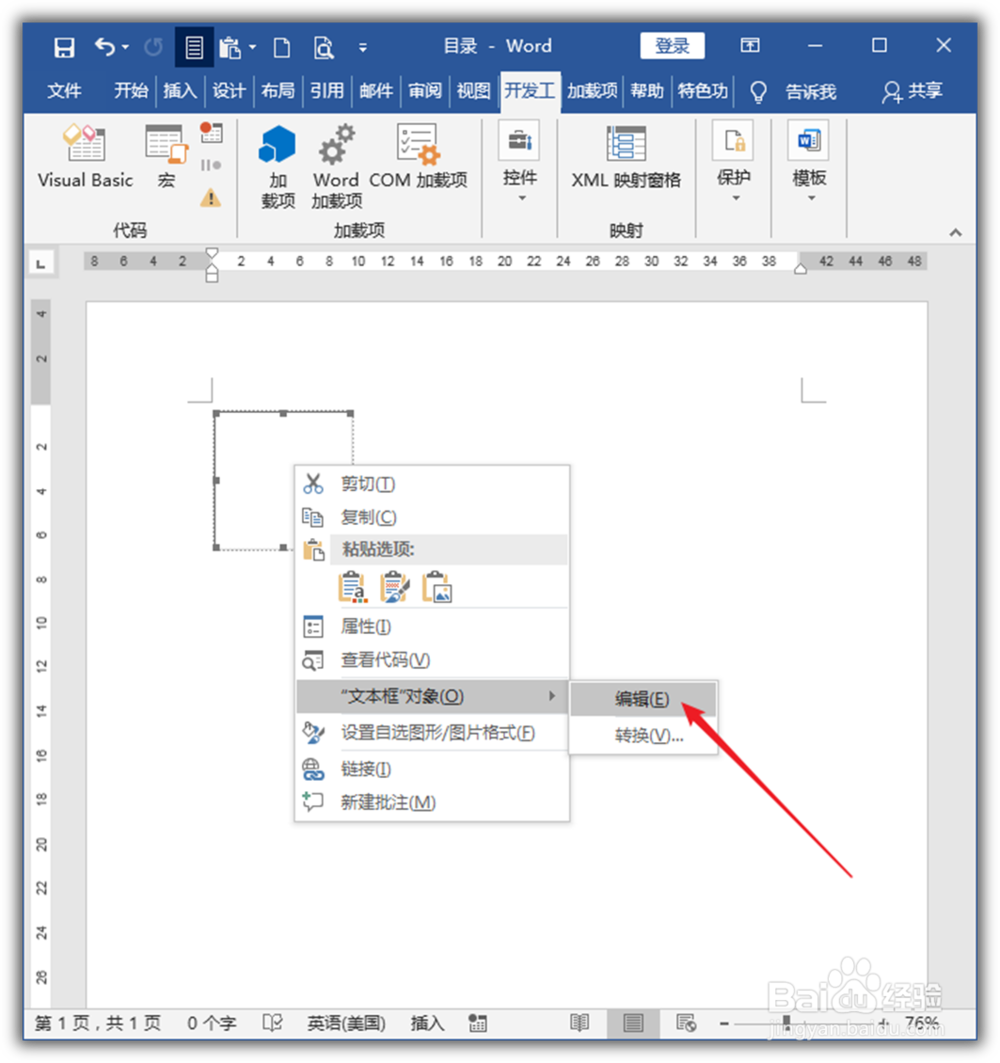1000x1063 pixels.
Task: Open the undo history dropdown arrow
Action: click(125, 47)
